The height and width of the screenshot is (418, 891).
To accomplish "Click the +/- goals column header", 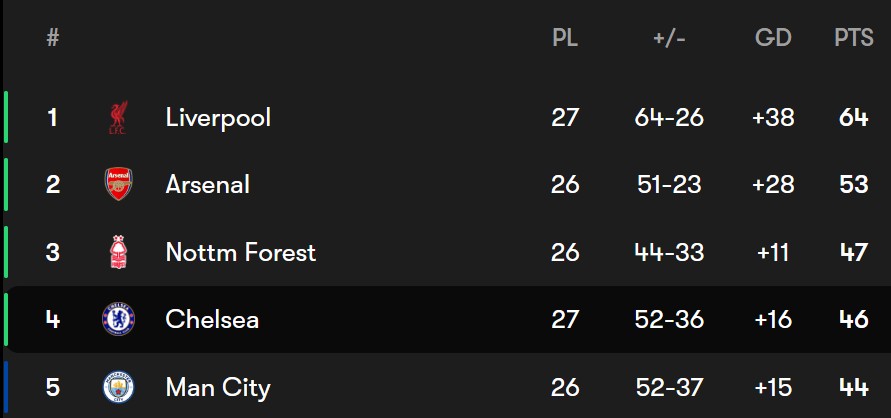I will tap(669, 39).
